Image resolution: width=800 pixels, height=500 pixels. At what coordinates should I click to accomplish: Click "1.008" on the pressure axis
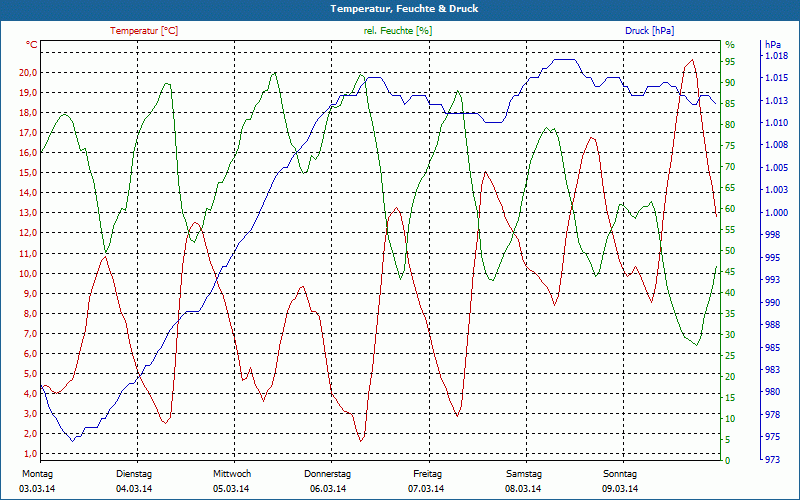click(776, 145)
